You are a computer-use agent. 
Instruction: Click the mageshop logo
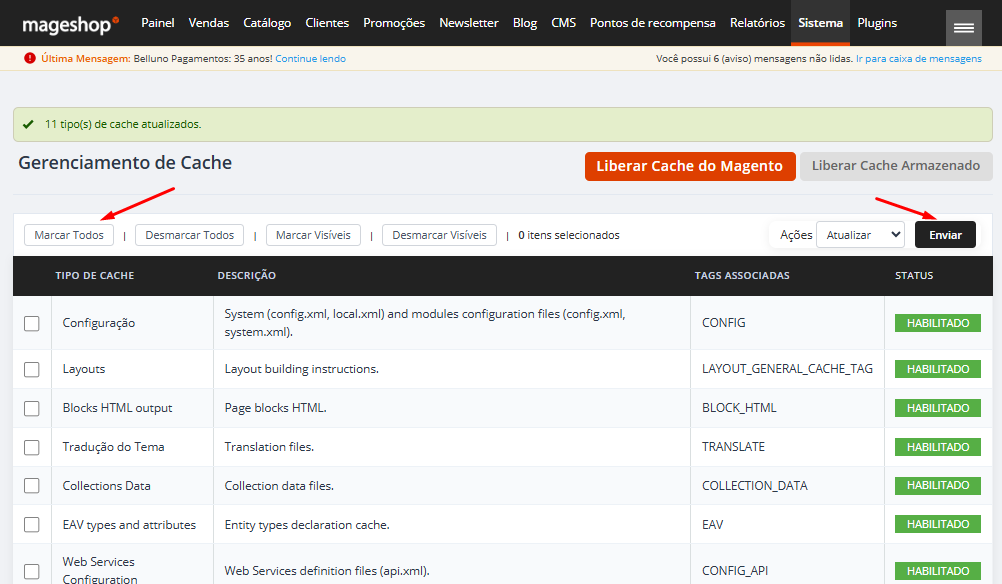point(70,24)
